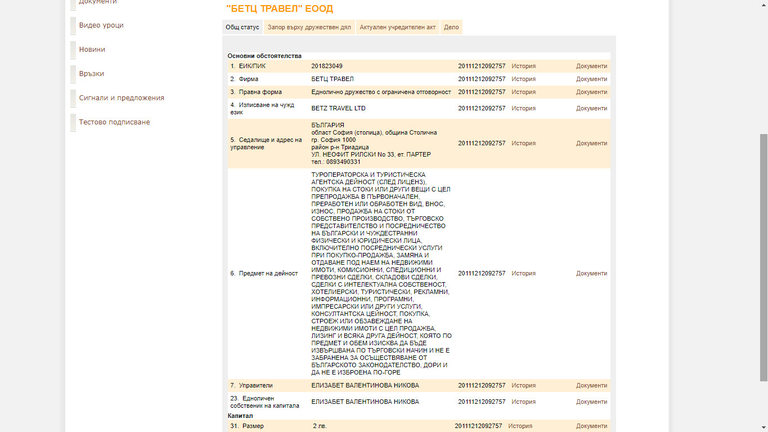
Task: Open Документи for Изписване на чужд език
Action: 591,108
